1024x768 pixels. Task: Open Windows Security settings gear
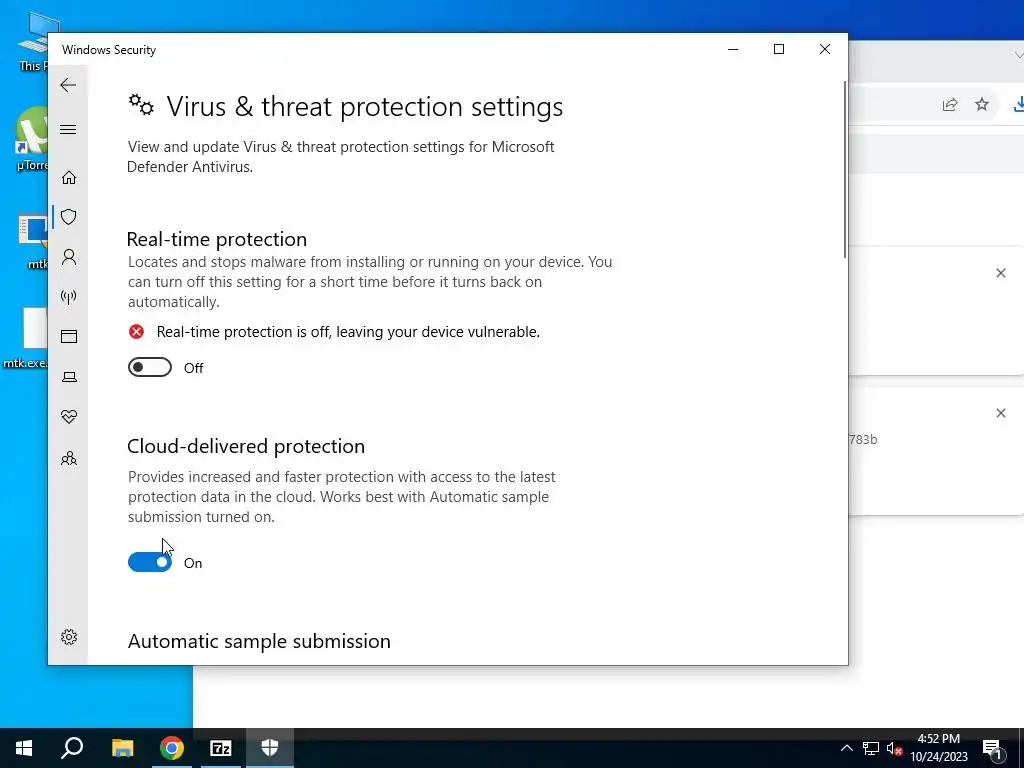tap(69, 637)
